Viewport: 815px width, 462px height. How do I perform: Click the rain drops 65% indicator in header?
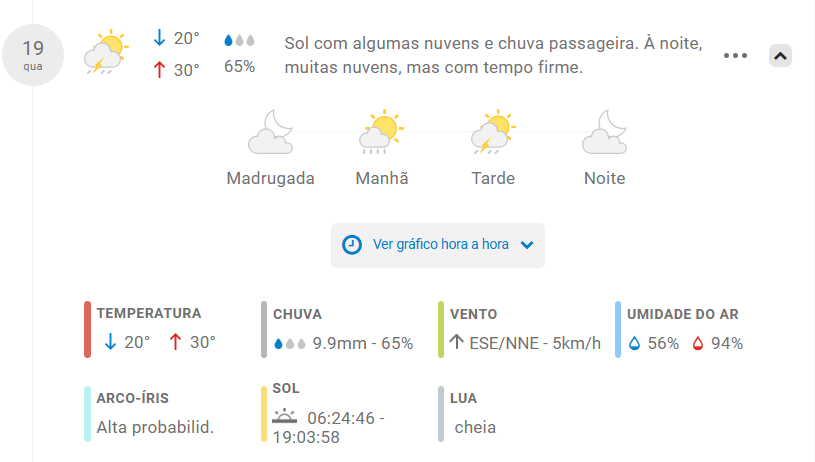click(x=240, y=53)
